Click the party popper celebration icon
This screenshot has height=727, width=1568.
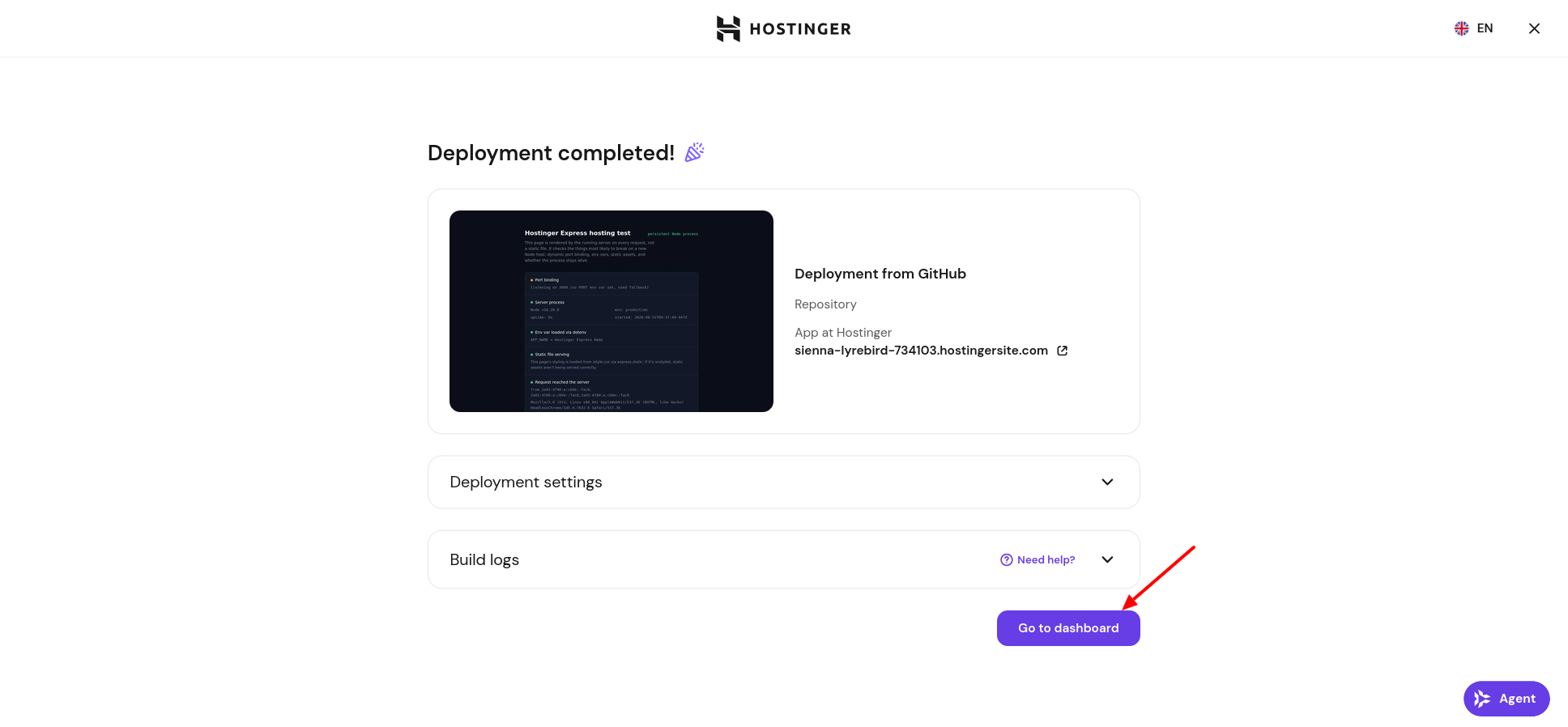pos(694,152)
